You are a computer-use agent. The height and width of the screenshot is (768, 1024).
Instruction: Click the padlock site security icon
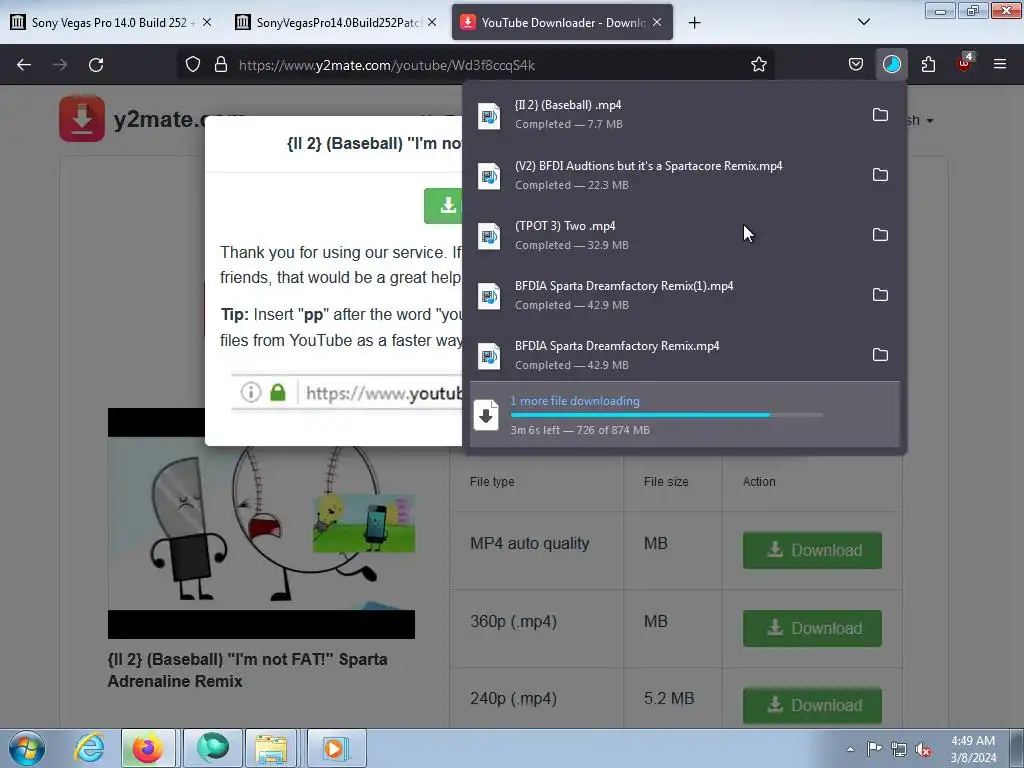tap(221, 65)
